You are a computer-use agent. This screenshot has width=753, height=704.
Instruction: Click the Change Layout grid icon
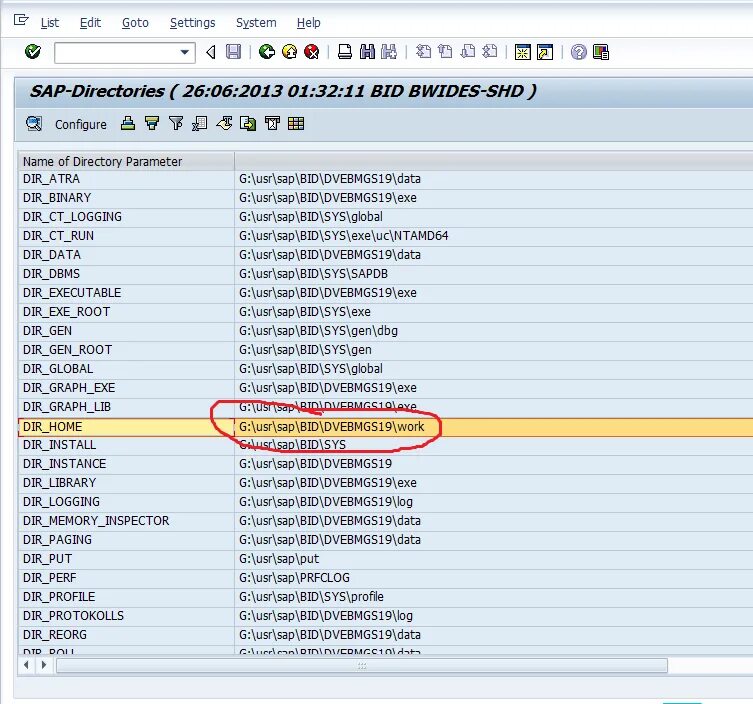296,123
